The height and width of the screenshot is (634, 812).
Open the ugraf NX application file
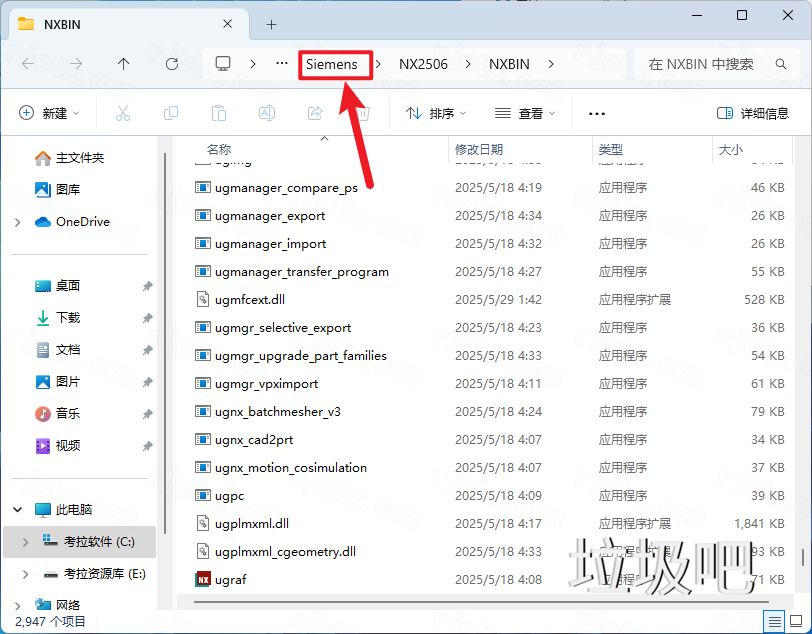tap(229, 579)
